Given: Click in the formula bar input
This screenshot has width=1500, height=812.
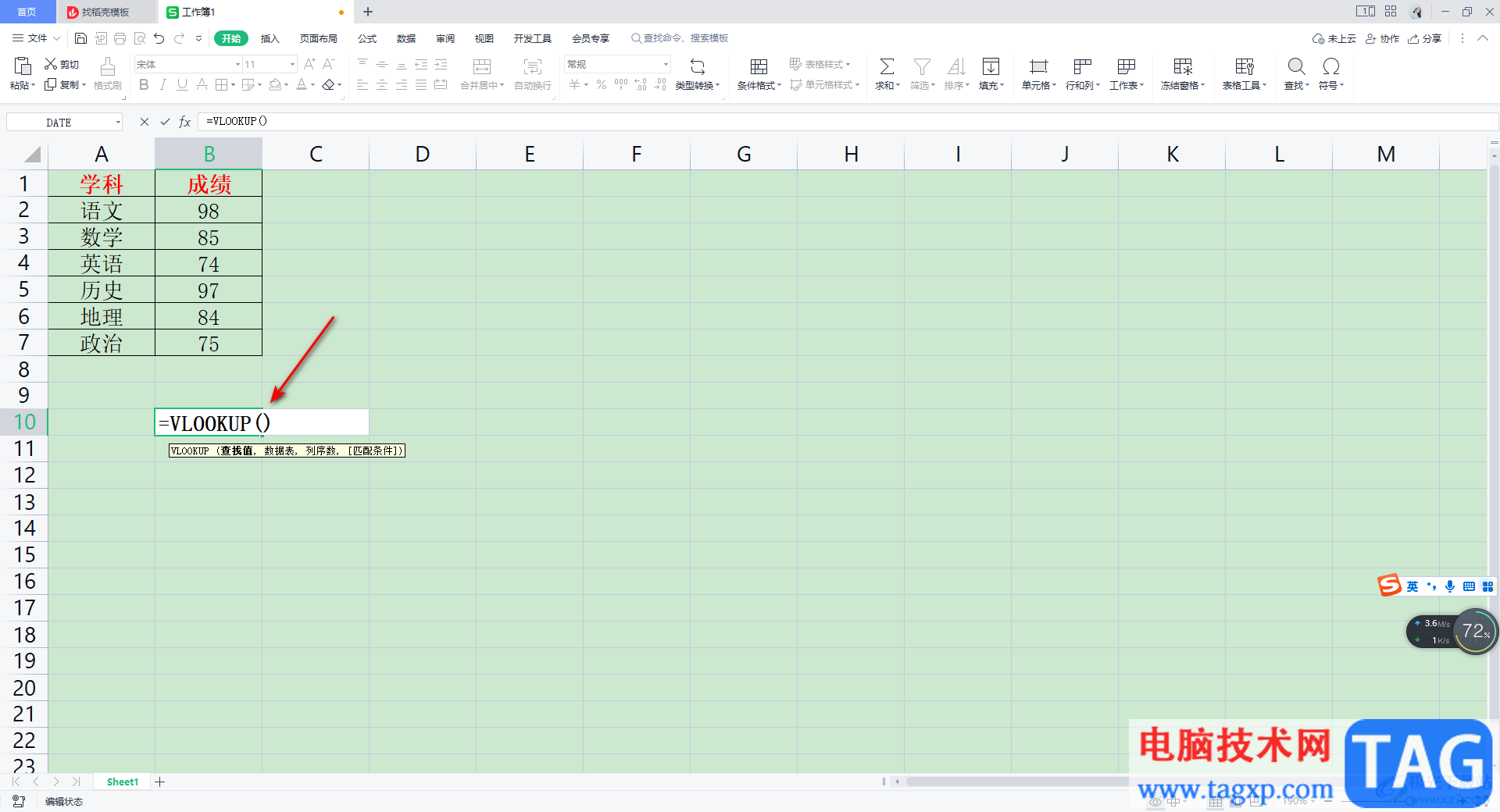Looking at the screenshot, I should click(x=848, y=122).
